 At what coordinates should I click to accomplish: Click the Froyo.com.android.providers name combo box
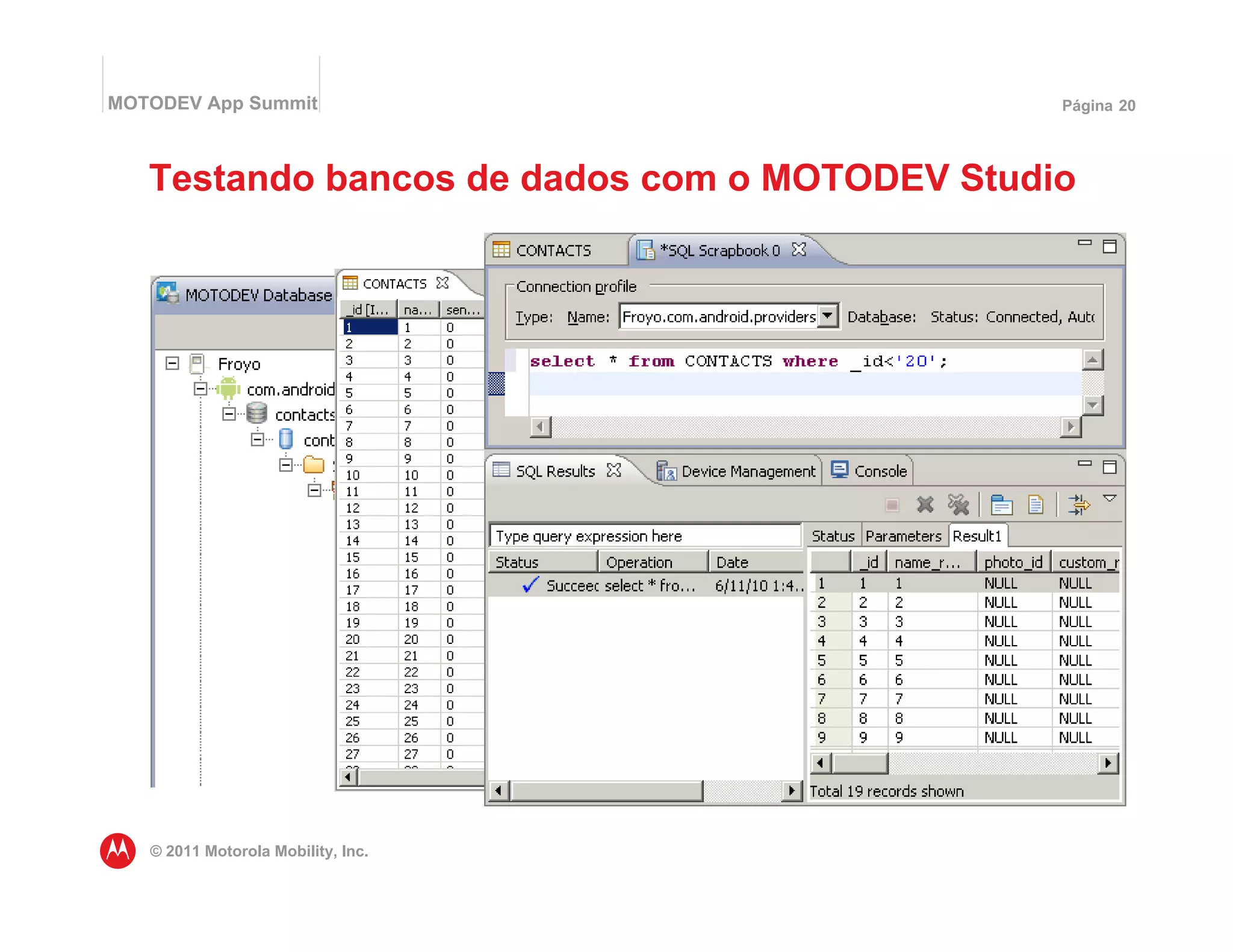728,316
